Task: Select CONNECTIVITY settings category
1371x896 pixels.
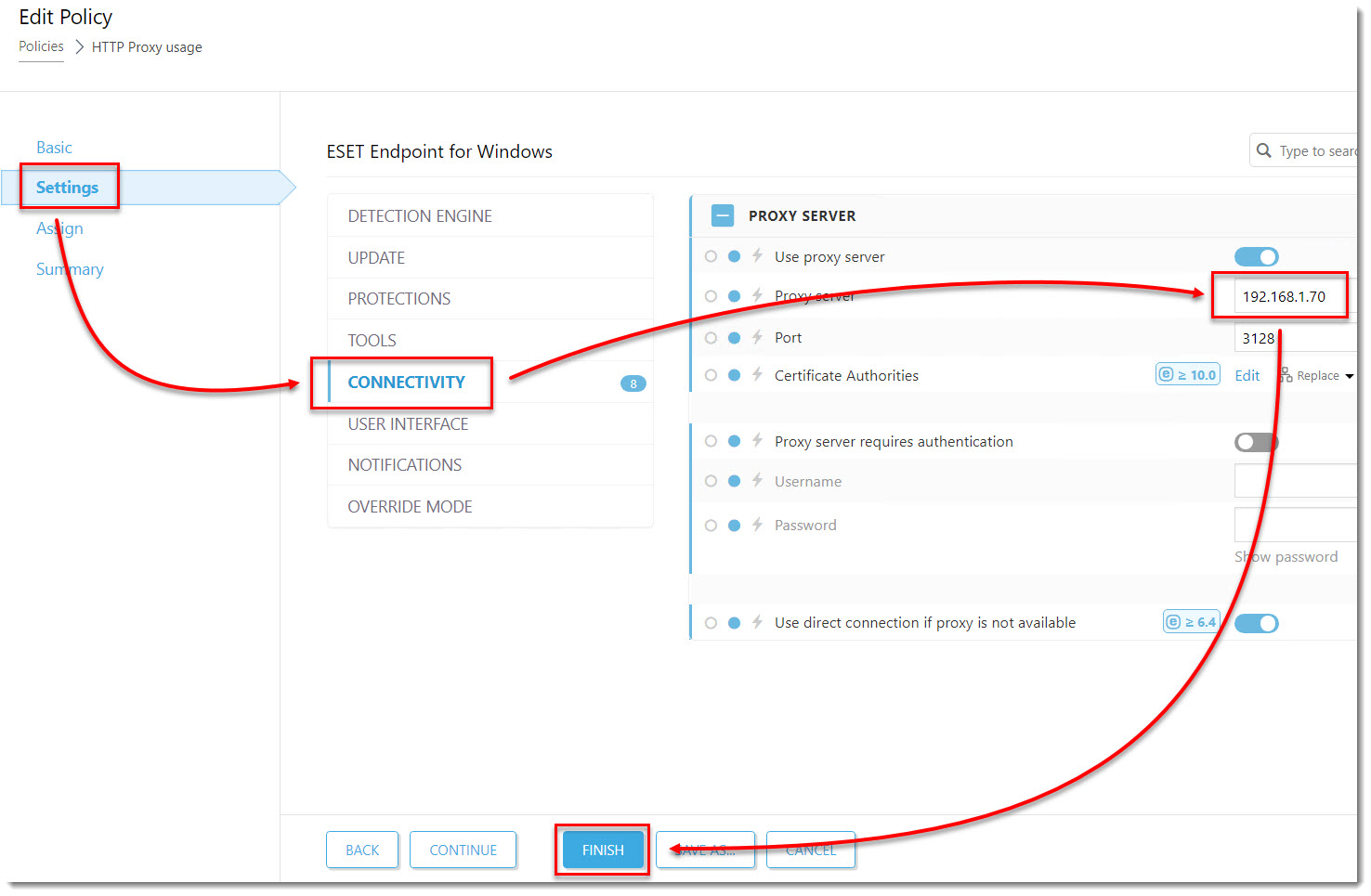Action: tap(490, 383)
